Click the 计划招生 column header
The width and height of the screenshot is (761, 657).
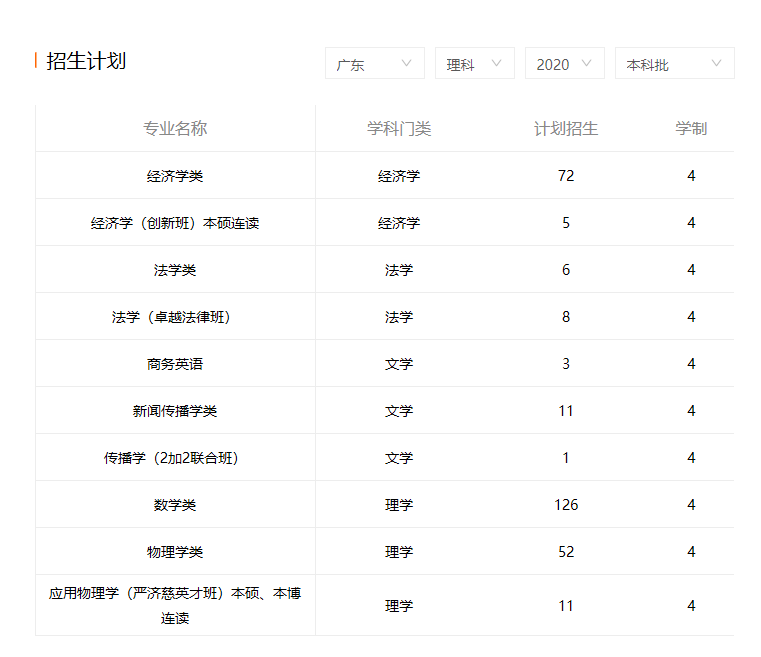566,129
